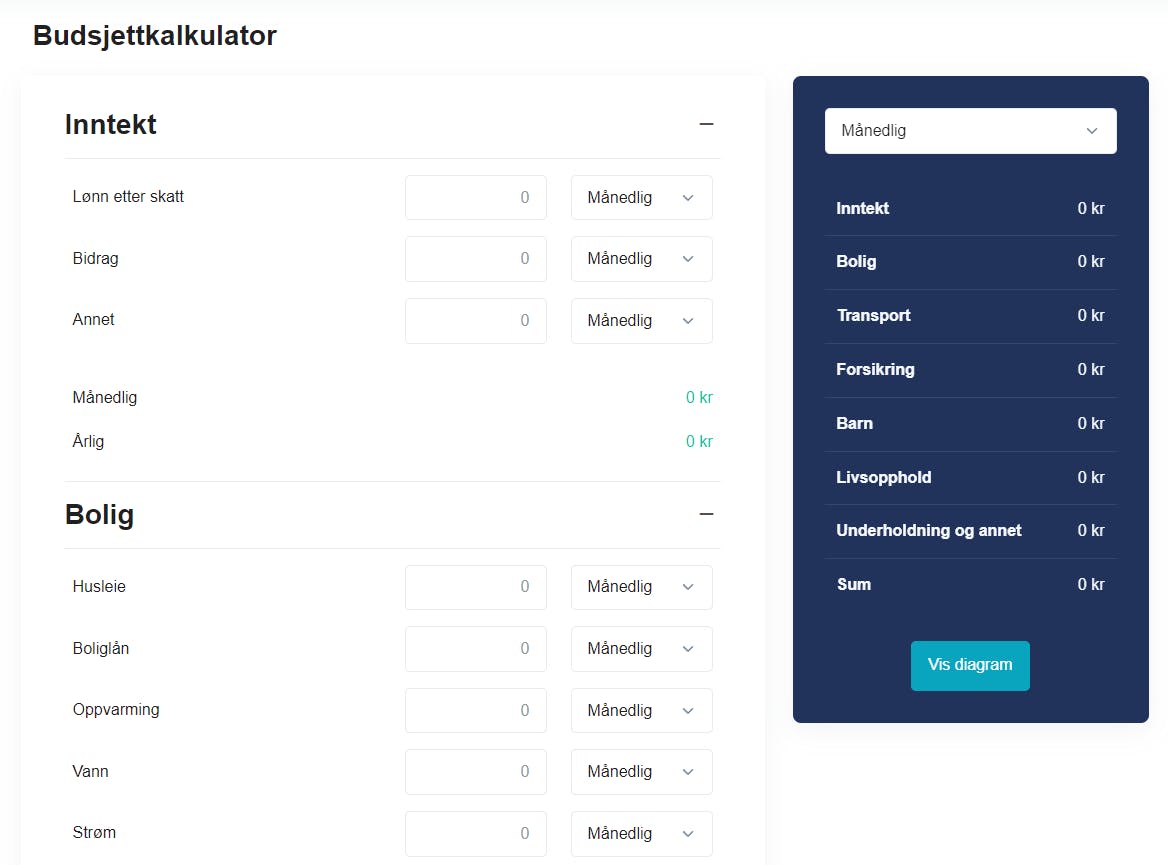Click the Annet amount field
The width and height of the screenshot is (1168, 865).
(x=476, y=320)
